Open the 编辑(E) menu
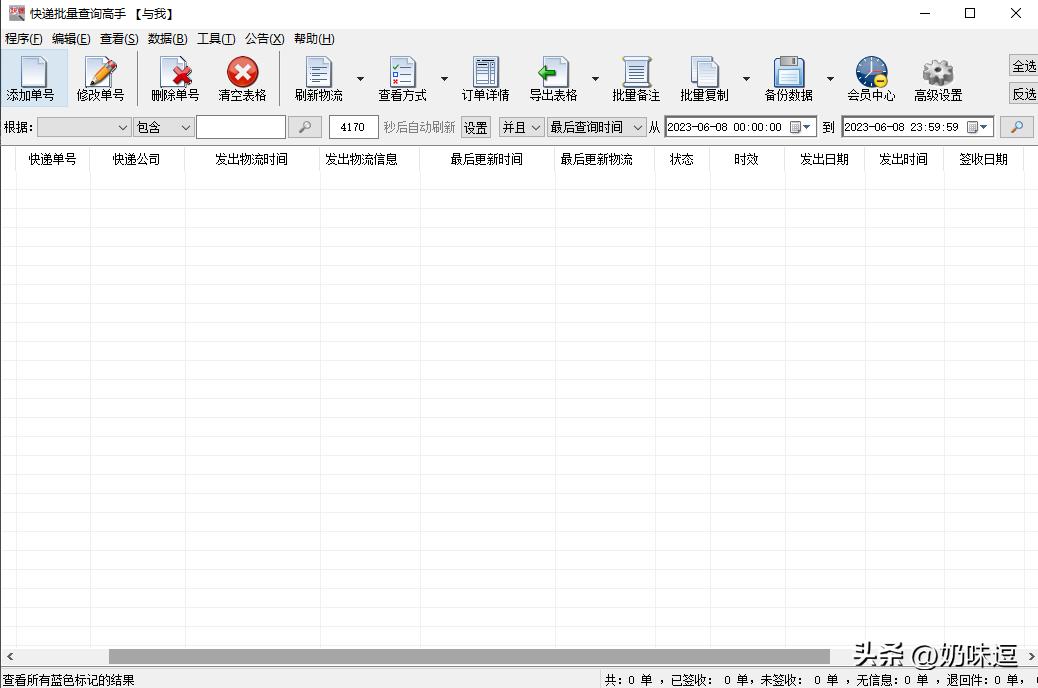1038x688 pixels. click(71, 39)
